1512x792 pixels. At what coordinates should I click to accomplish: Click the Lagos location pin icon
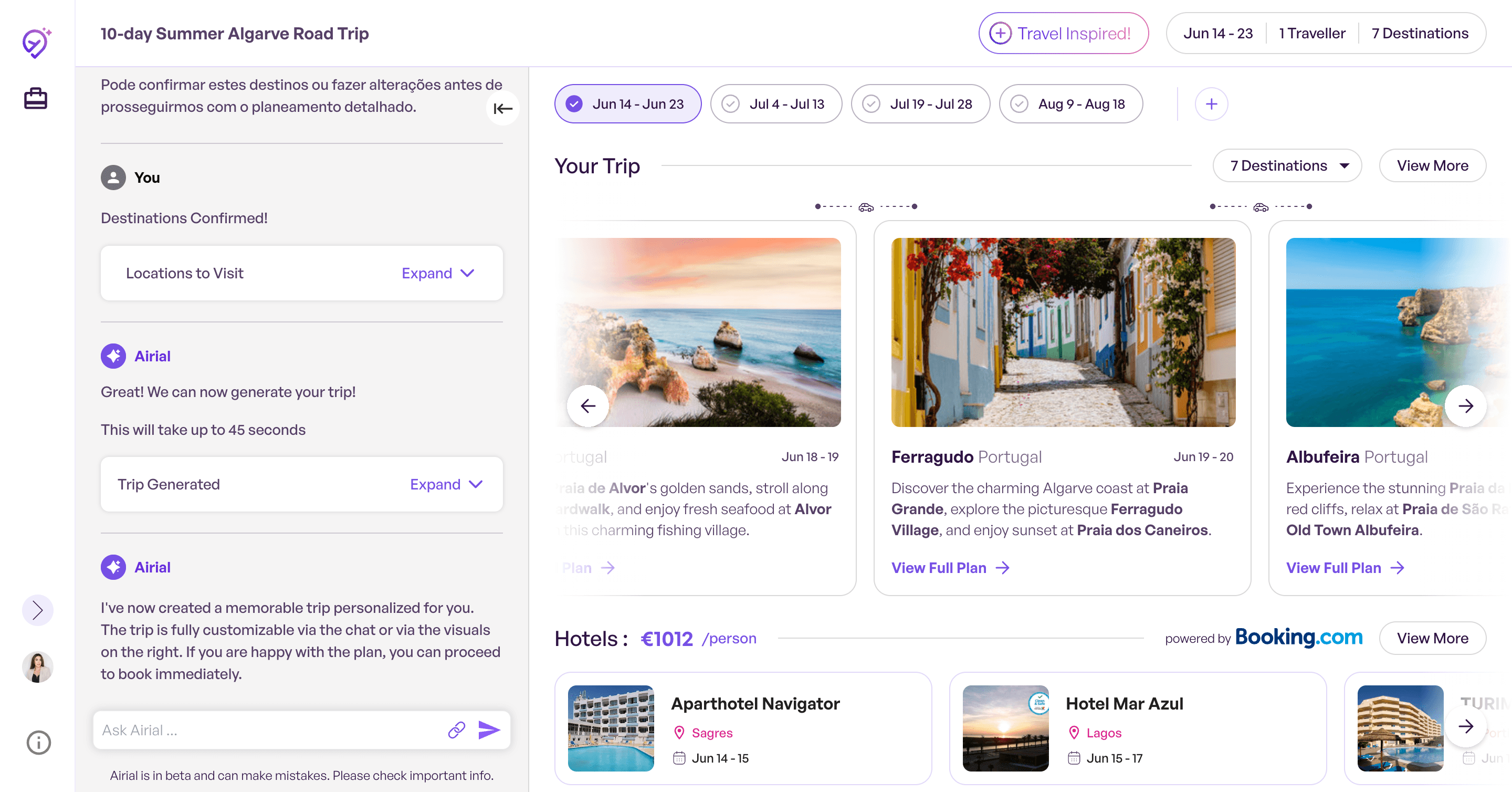click(x=1074, y=733)
